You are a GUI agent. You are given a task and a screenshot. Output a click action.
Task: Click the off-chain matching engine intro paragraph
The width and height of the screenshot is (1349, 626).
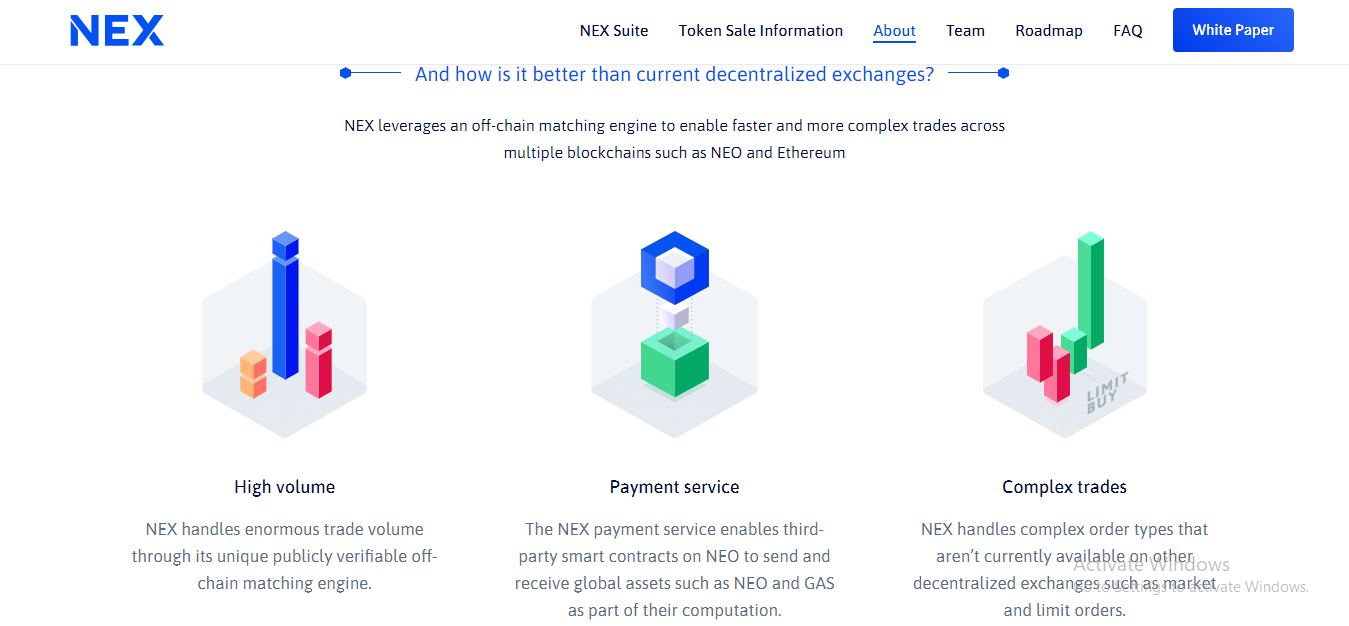[x=675, y=139]
